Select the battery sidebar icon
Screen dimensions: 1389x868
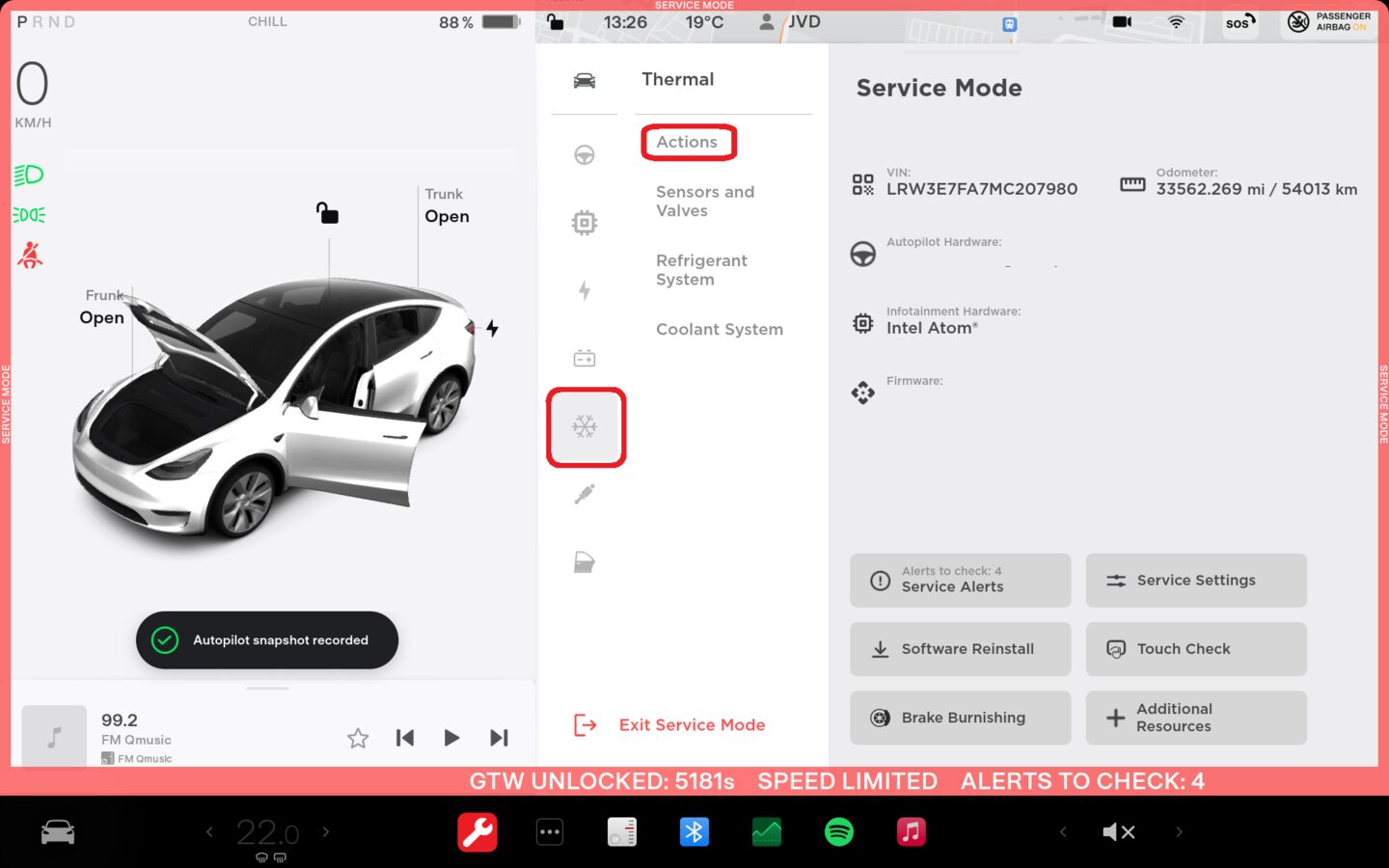click(585, 359)
